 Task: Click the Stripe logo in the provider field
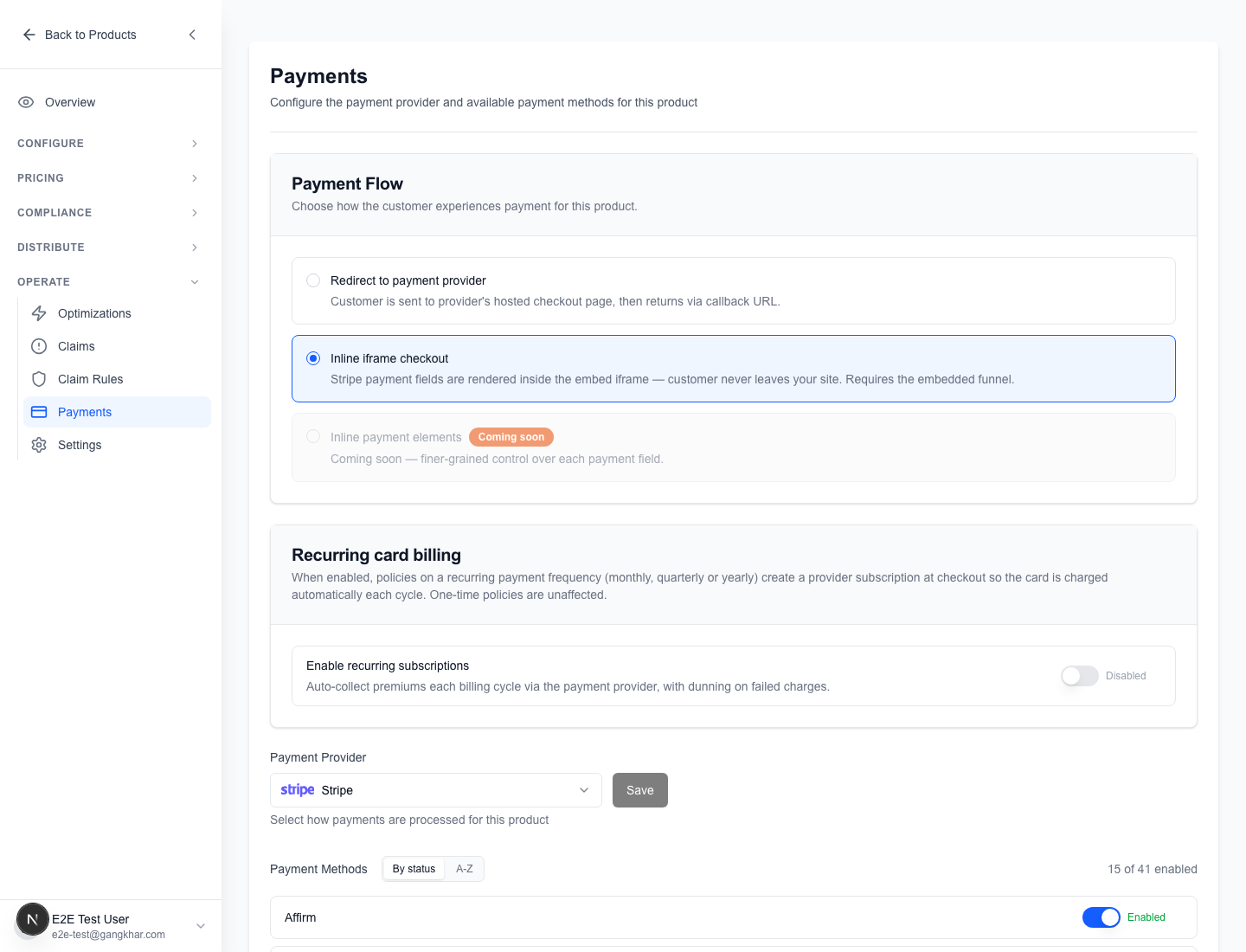point(298,790)
